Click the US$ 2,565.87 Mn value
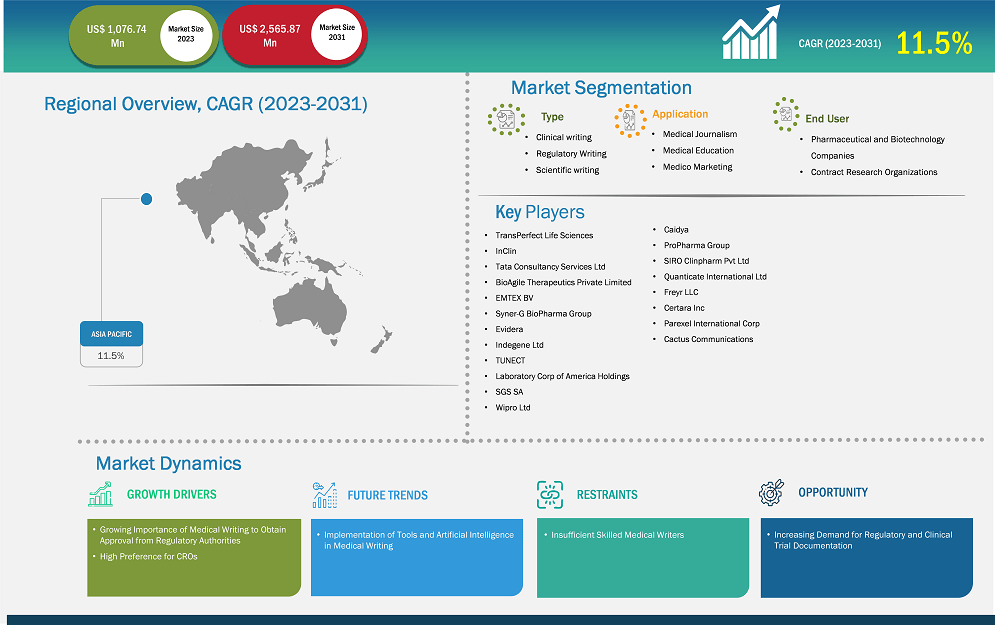The width and height of the screenshot is (995, 625). pyautogui.click(x=270, y=36)
